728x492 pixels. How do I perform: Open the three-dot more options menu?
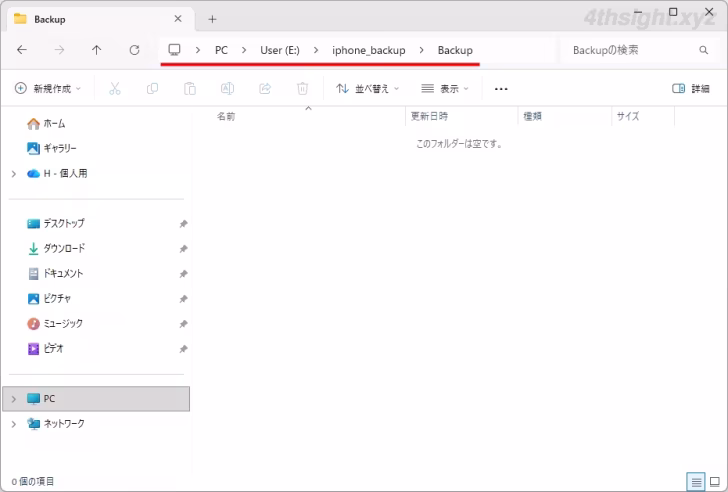tap(501, 89)
